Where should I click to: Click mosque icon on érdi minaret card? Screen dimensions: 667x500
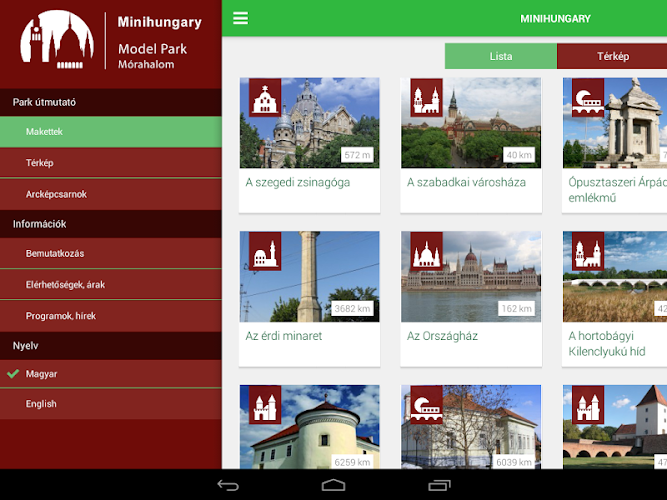pyautogui.click(x=265, y=251)
